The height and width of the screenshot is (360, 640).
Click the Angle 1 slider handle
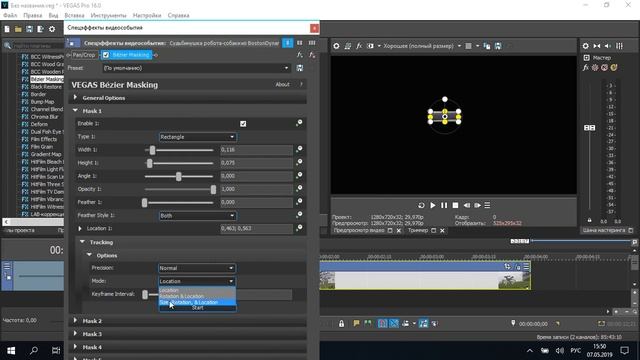(178, 176)
